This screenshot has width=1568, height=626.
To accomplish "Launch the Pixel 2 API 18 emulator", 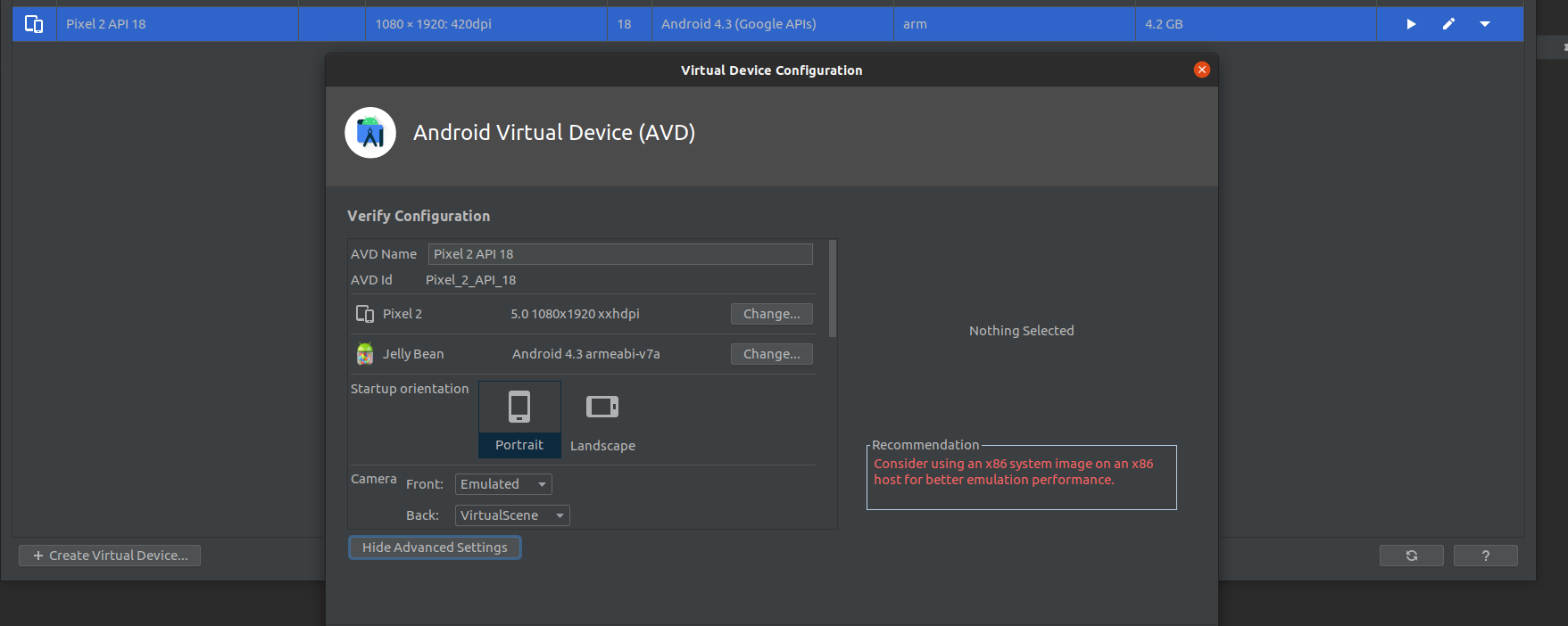I will [x=1411, y=24].
